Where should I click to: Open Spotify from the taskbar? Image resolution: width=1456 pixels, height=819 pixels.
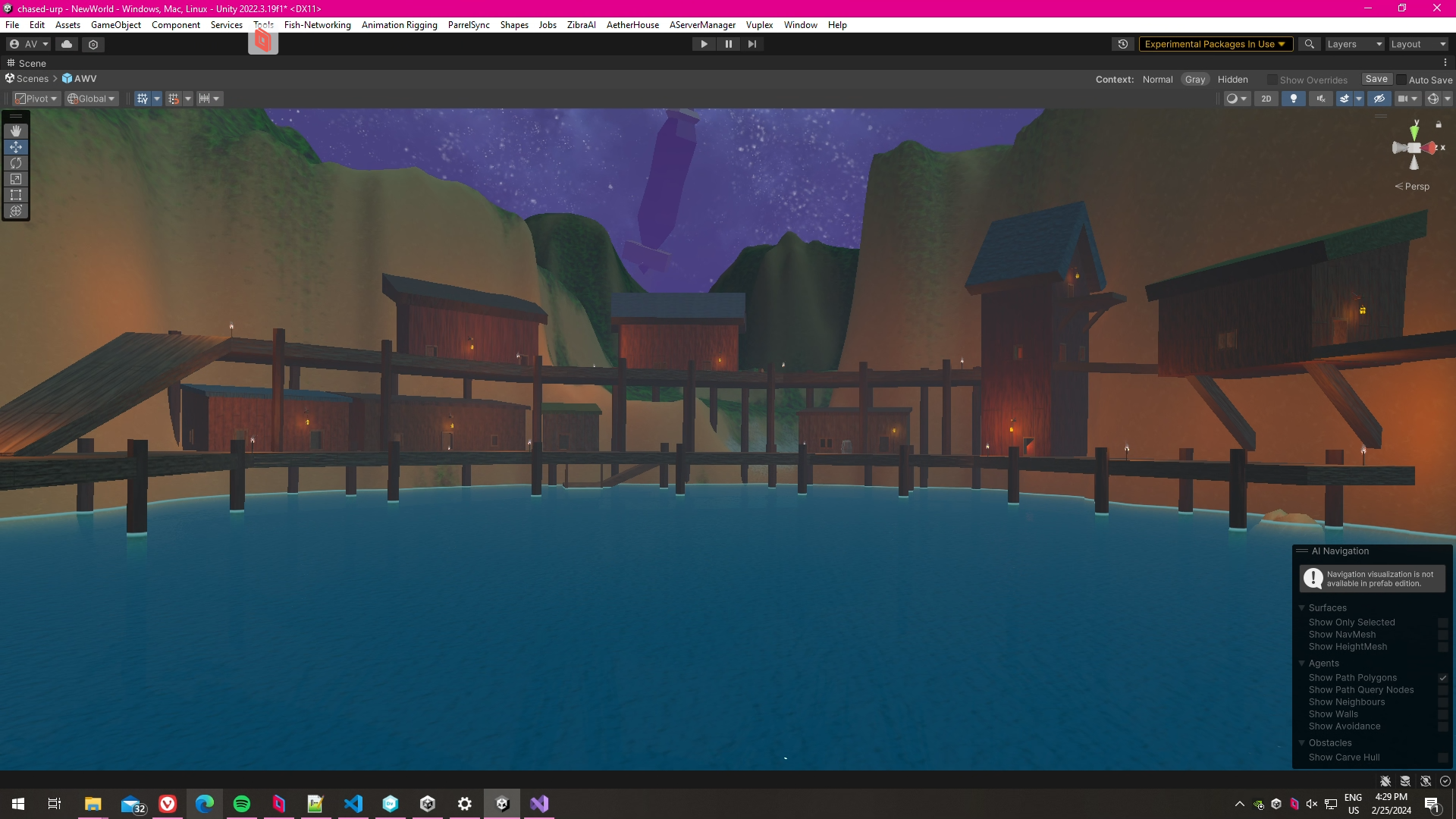pos(242,804)
